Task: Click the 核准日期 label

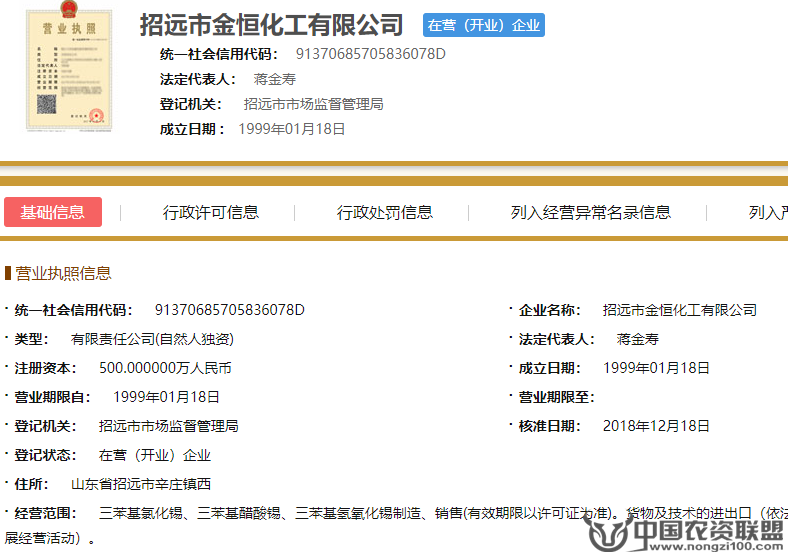Action: tap(549, 426)
